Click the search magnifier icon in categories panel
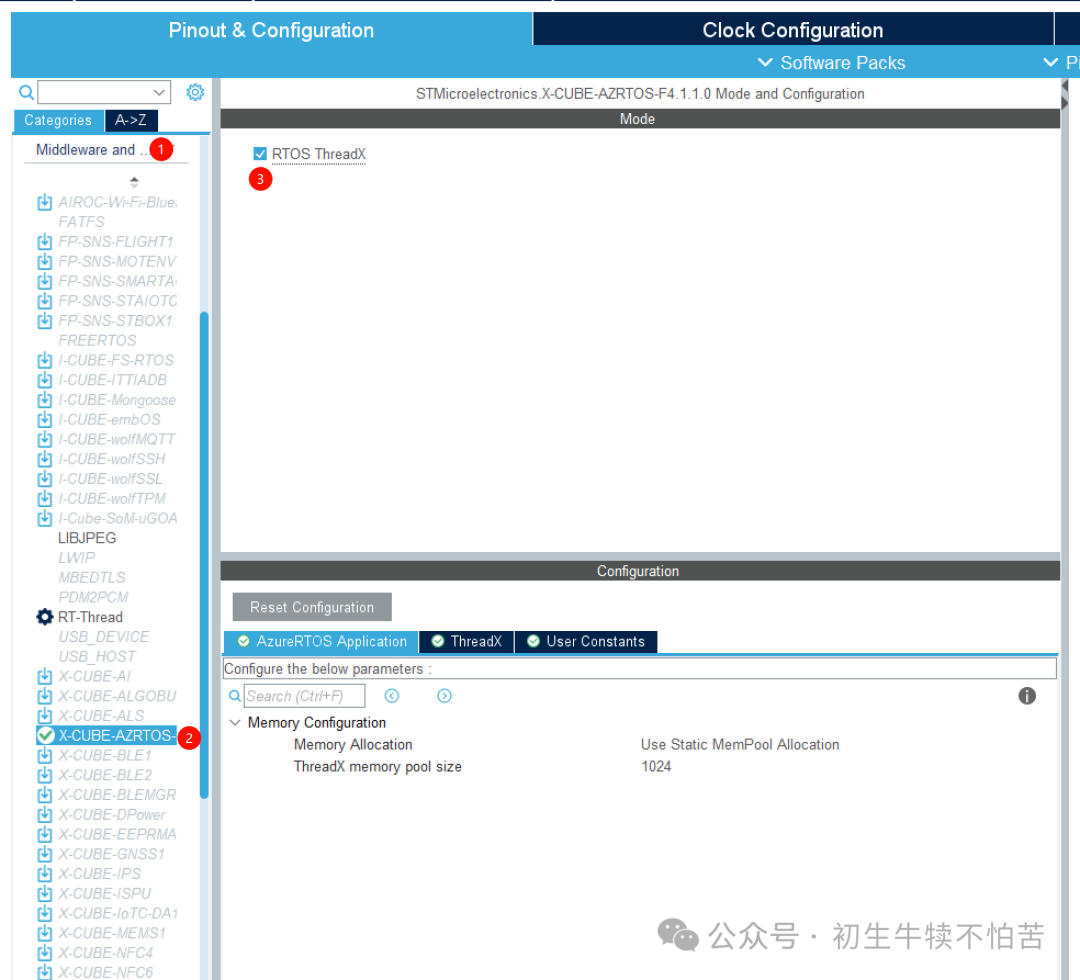 [x=26, y=92]
